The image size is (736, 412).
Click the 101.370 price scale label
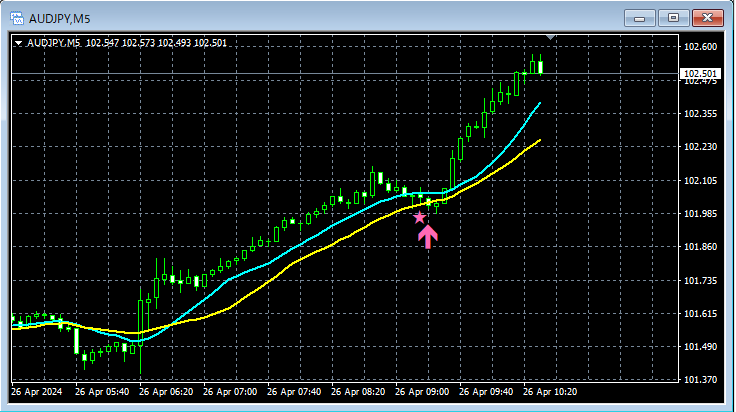point(700,380)
